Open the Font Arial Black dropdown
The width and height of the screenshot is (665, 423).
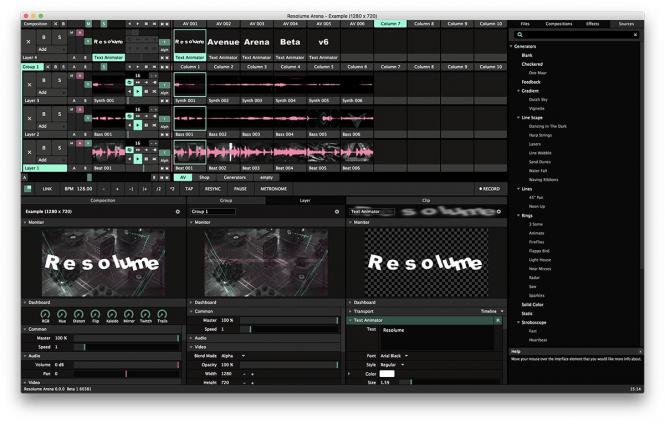click(394, 356)
